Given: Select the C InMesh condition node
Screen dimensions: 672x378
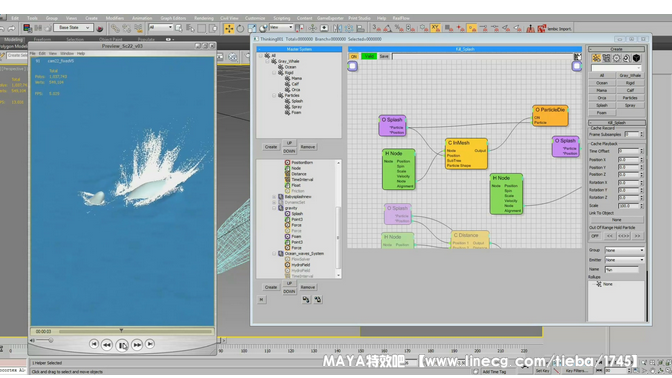Looking at the screenshot, I should (x=466, y=153).
